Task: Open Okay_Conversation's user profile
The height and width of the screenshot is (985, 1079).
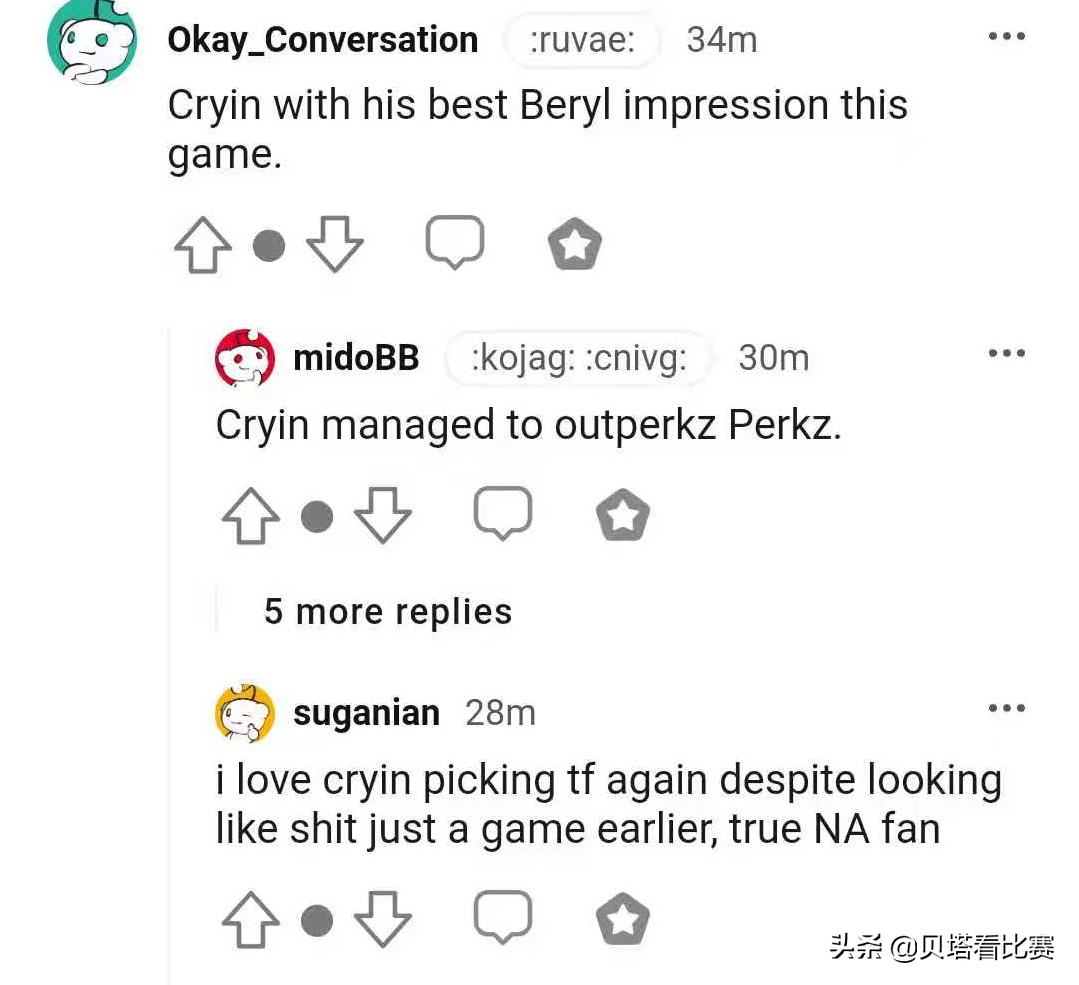Action: 322,40
